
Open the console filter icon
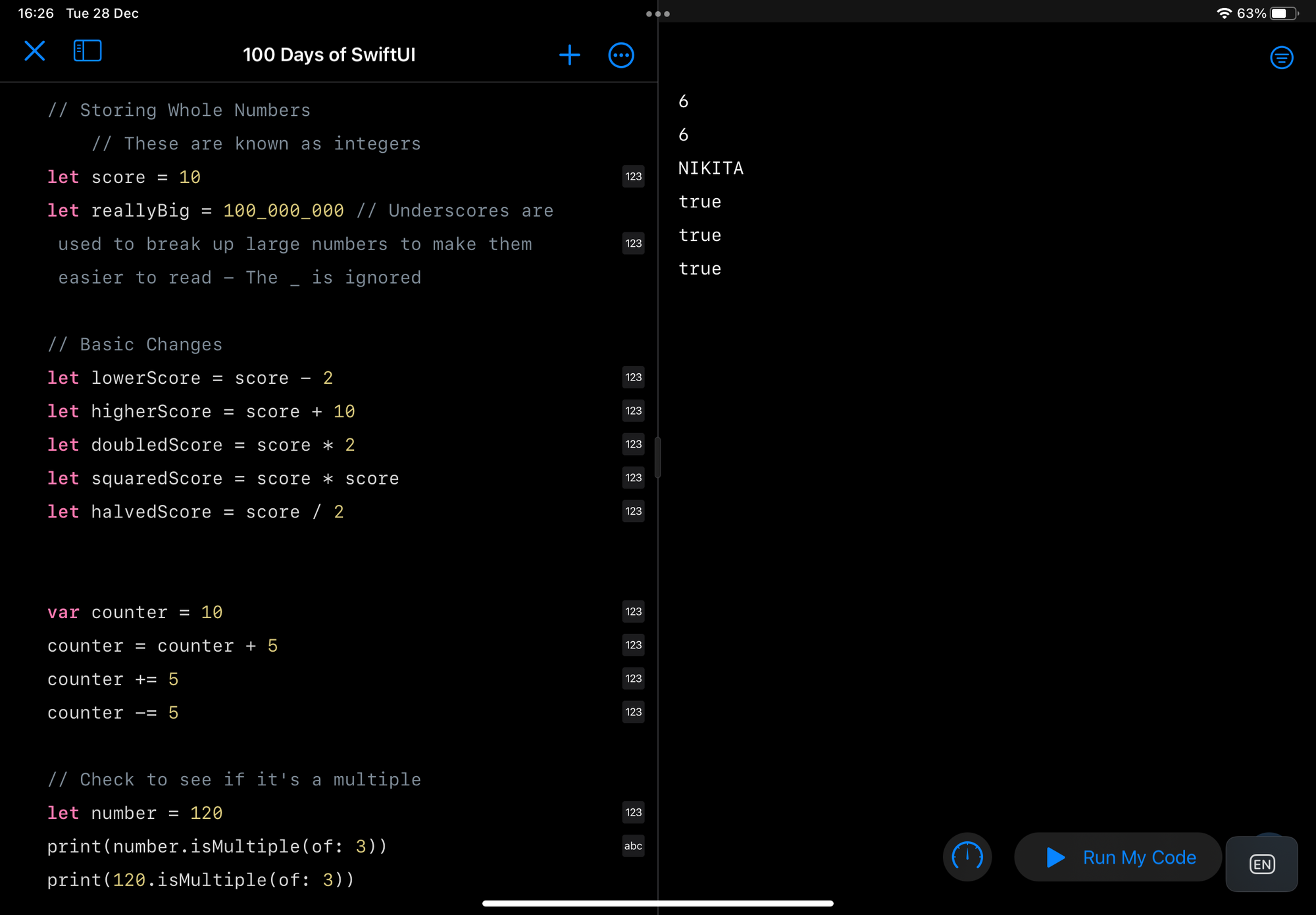[1281, 58]
